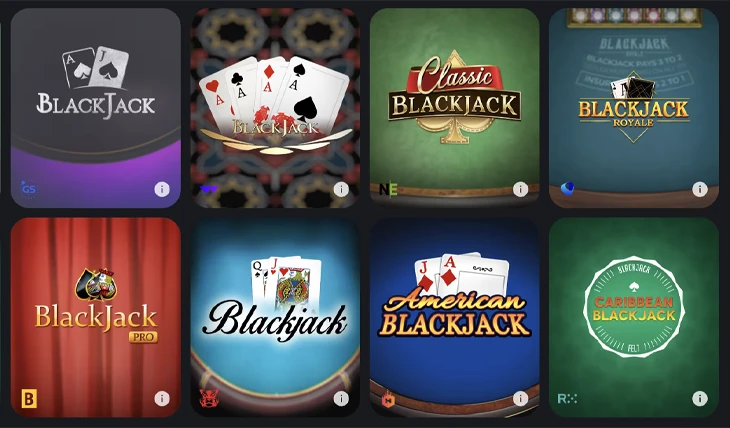The width and height of the screenshot is (730, 428).
Task: Click info icon on BlackJack Pro tile
Action: (x=162, y=399)
